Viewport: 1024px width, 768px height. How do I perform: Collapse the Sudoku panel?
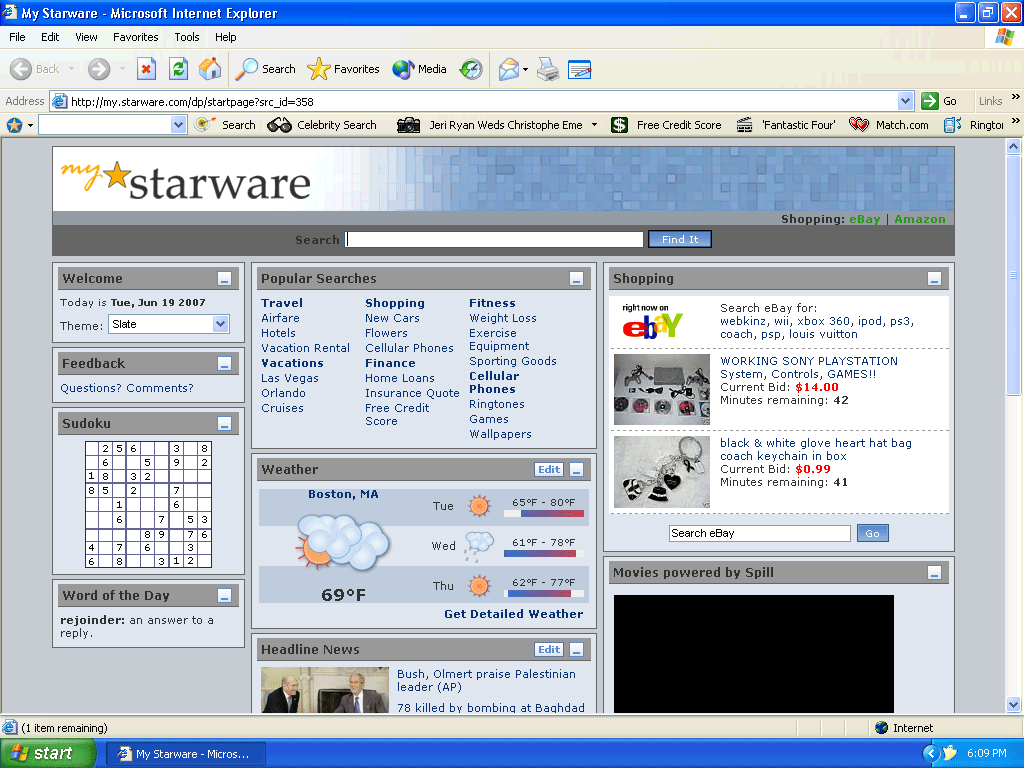tap(225, 424)
